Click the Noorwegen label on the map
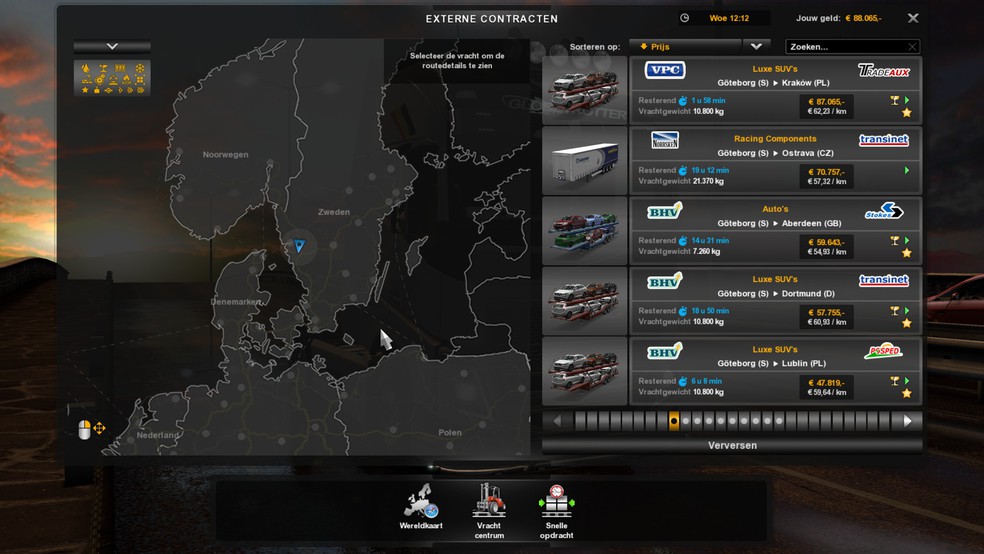The image size is (984, 554). (x=225, y=154)
